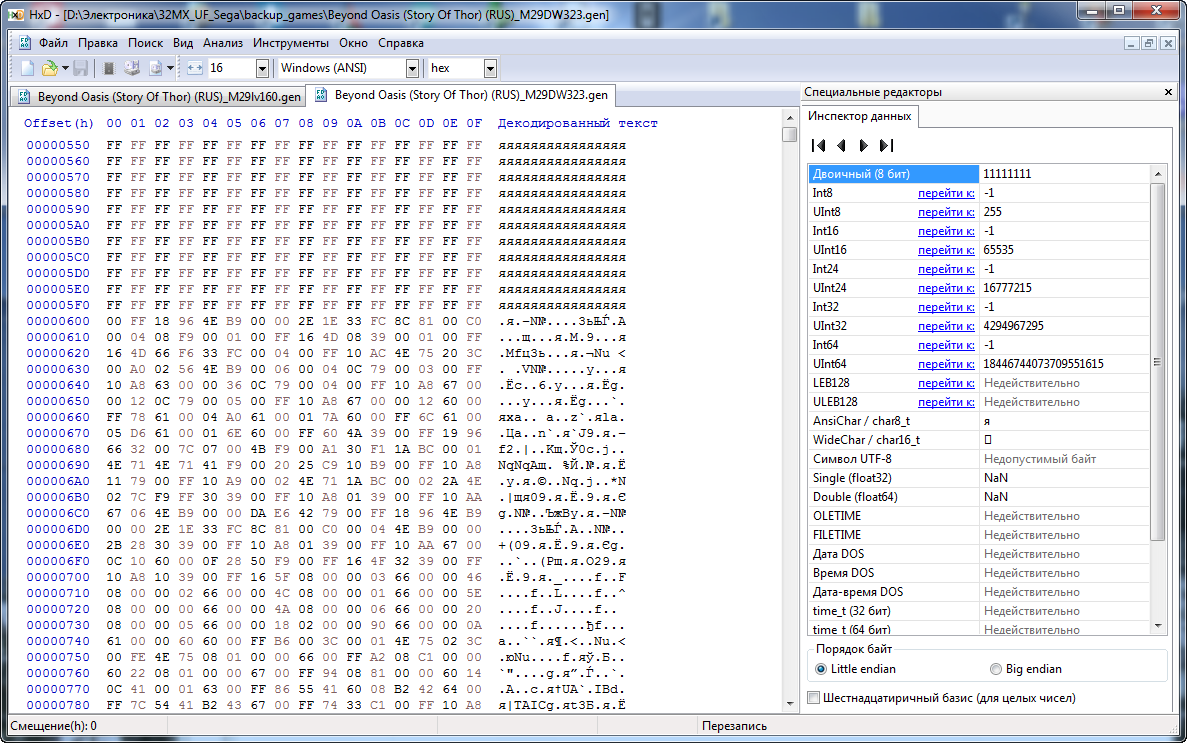Viewport: 1187px width, 743px height.
Task: Click the grayed Save floppy icon
Action: [80, 68]
